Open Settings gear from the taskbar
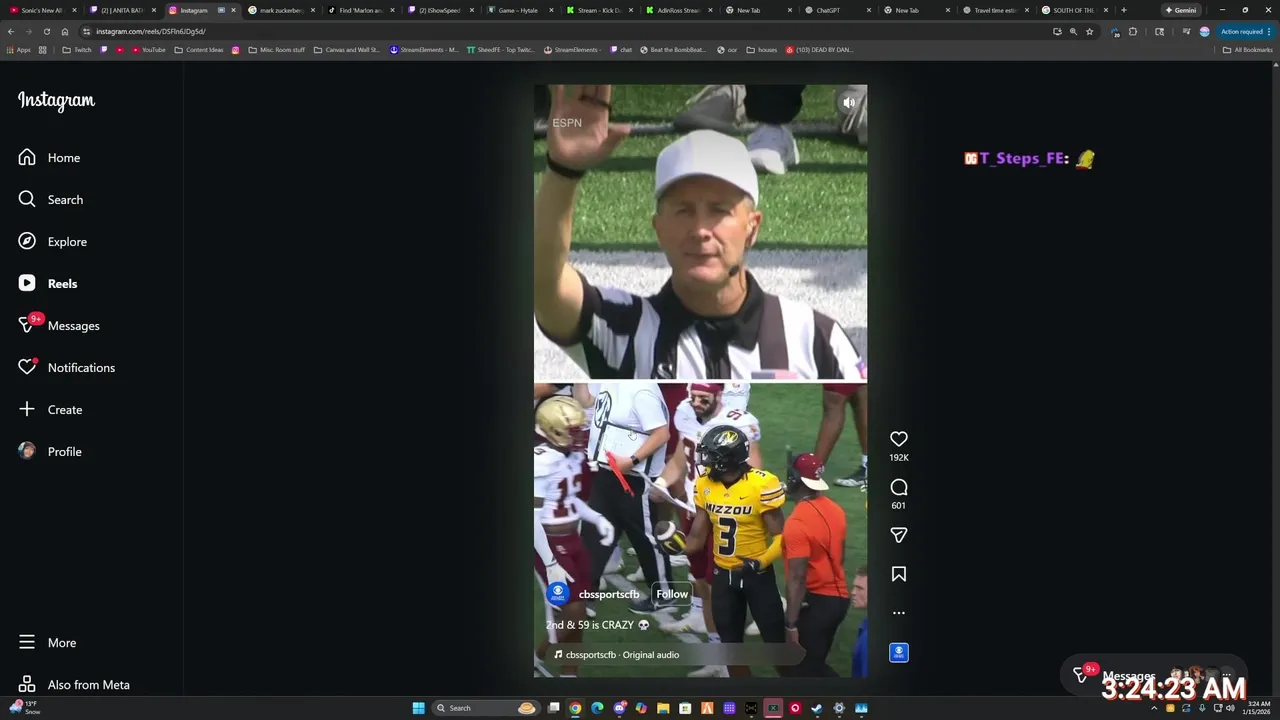The image size is (1280, 720). point(839,708)
